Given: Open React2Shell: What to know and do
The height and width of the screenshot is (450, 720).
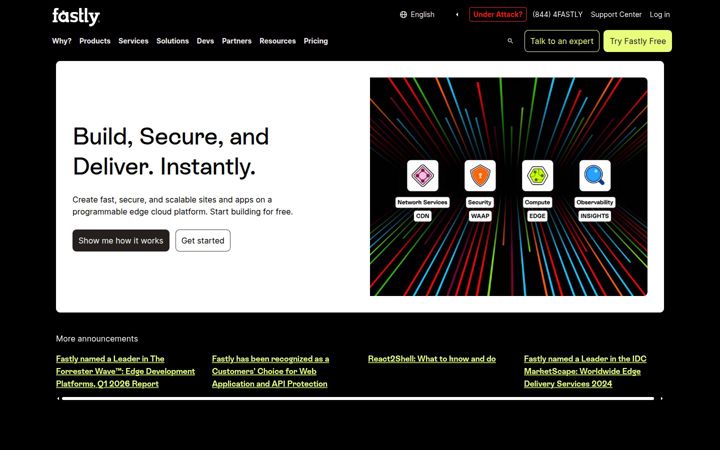Looking at the screenshot, I should click(x=432, y=359).
